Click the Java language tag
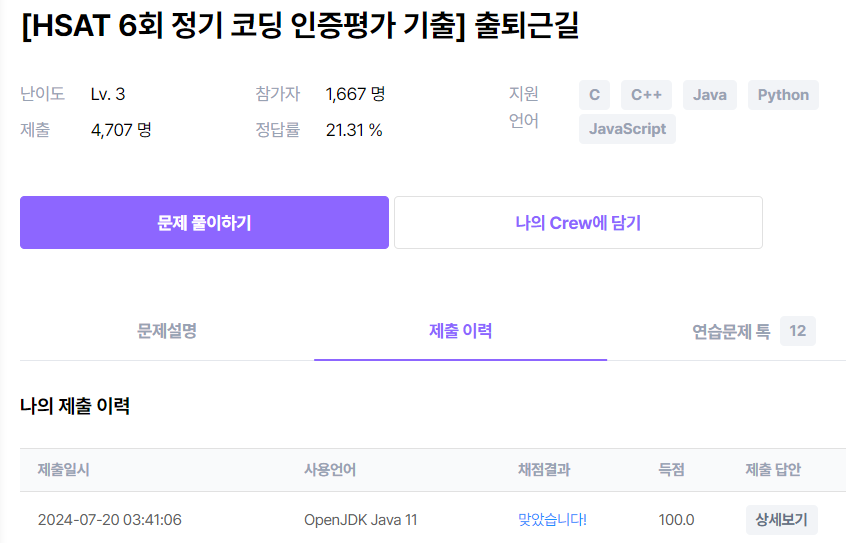Screen dimensions: 846x543 coord(709,95)
